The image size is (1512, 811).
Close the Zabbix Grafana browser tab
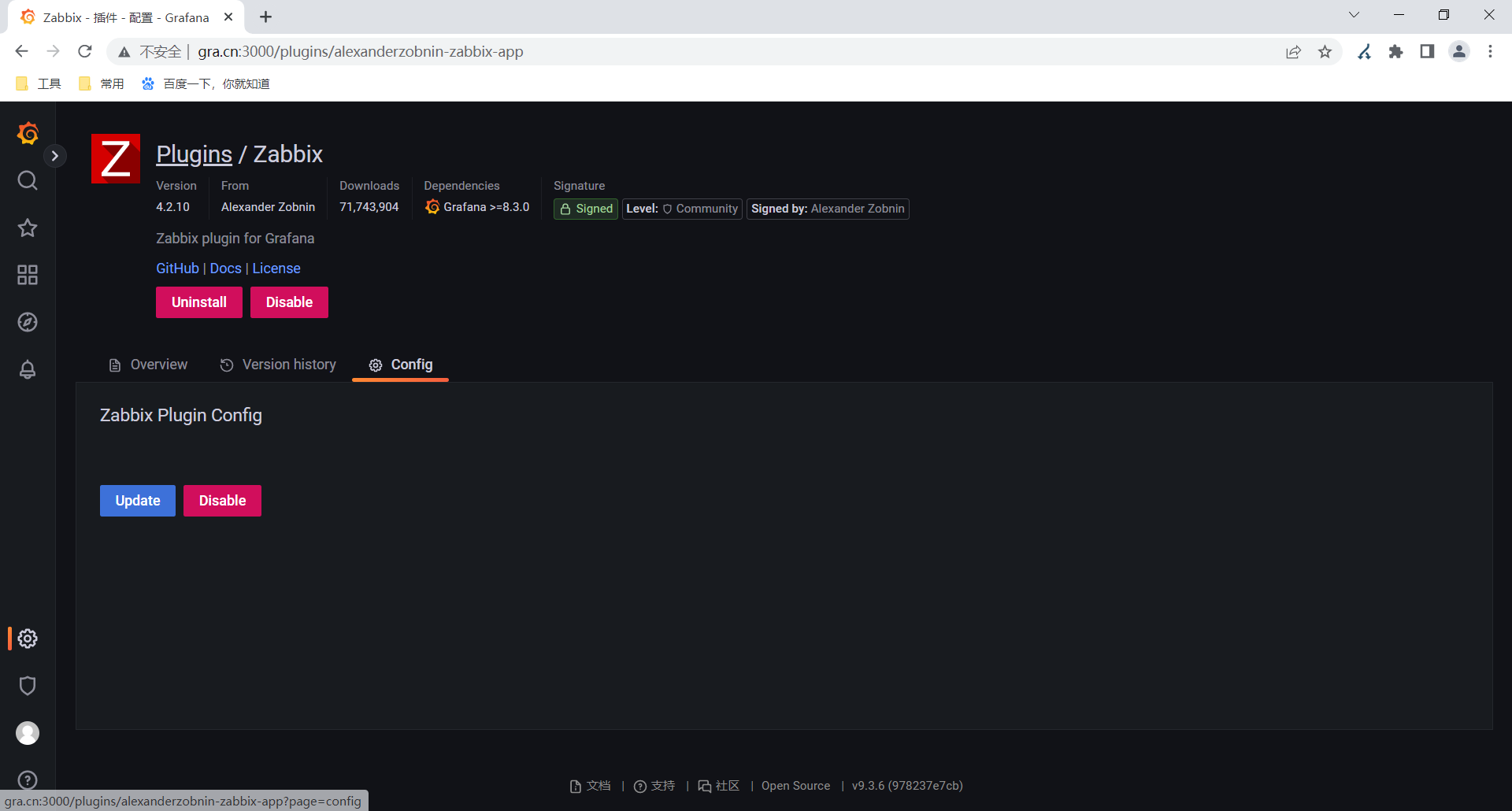coord(228,17)
